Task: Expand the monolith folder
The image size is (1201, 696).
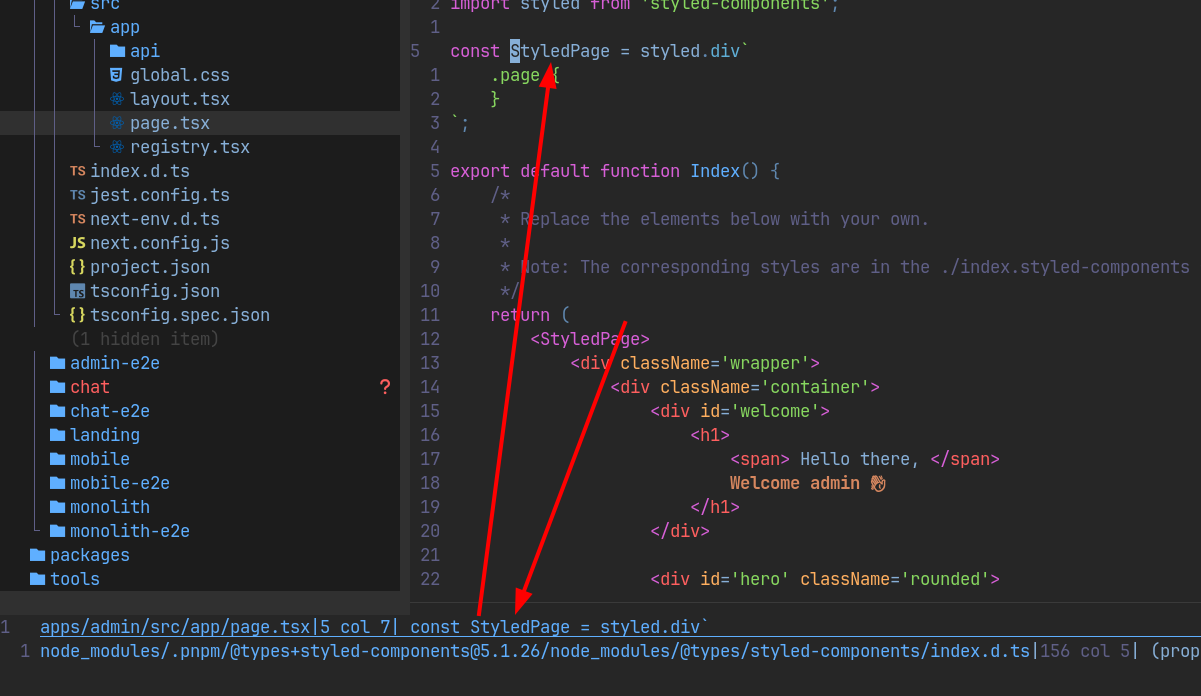Action: (x=110, y=507)
